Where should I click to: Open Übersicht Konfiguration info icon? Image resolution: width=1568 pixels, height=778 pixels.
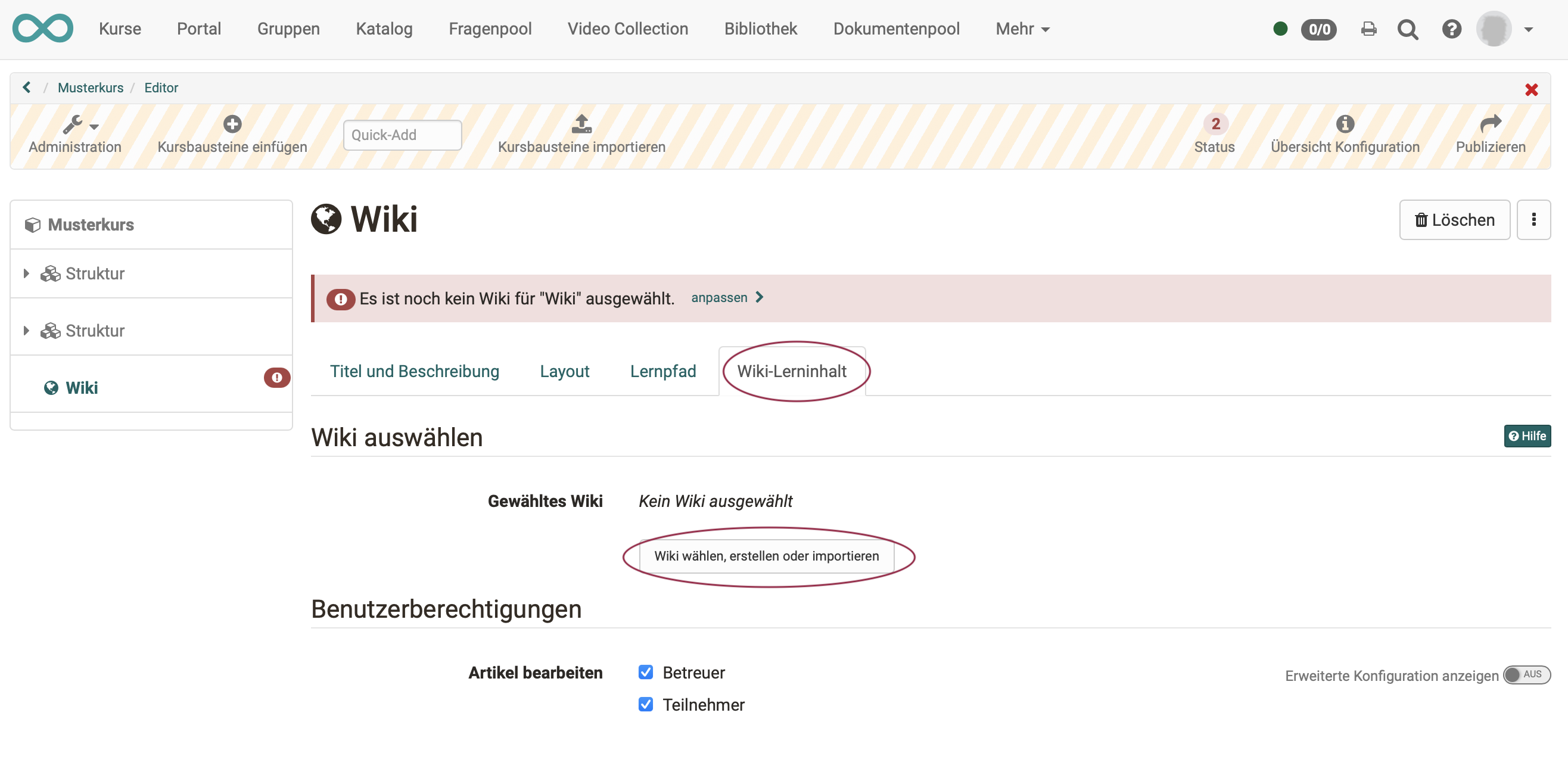point(1344,123)
